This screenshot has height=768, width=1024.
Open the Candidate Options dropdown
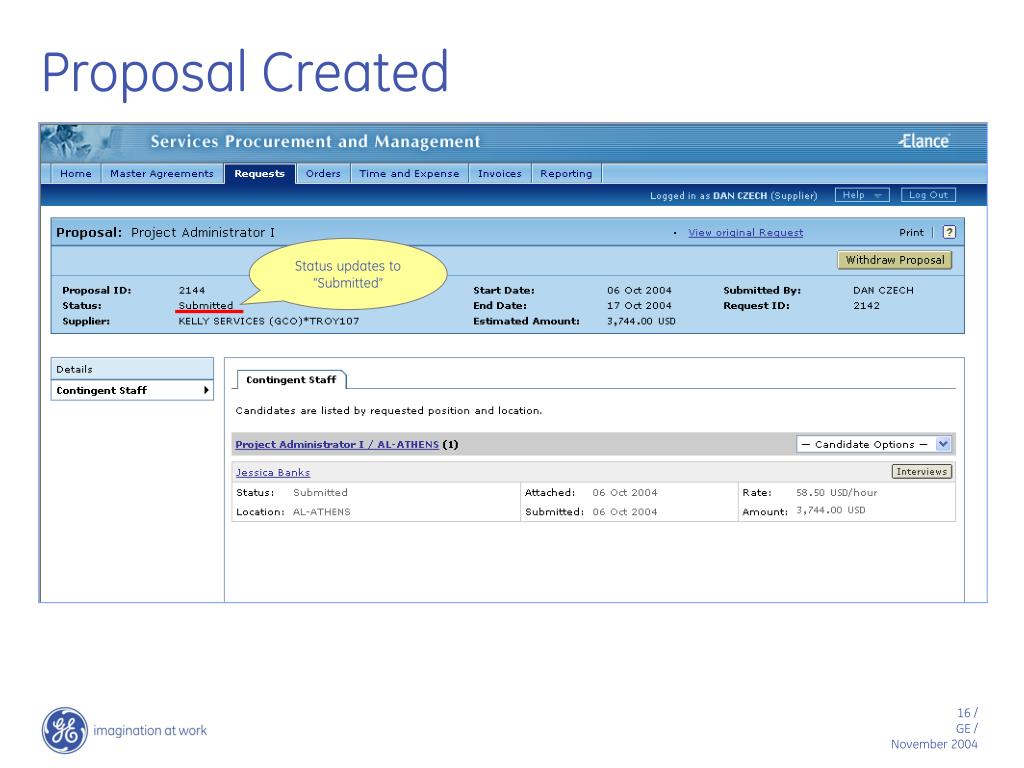[x=873, y=444]
